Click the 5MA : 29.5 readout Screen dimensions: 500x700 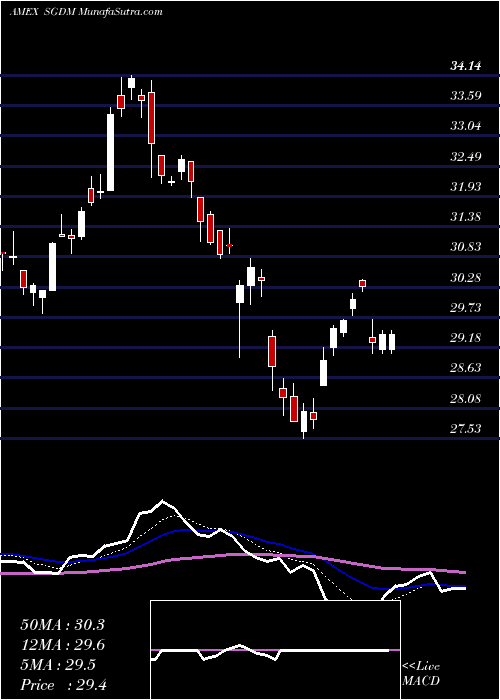click(x=58, y=665)
